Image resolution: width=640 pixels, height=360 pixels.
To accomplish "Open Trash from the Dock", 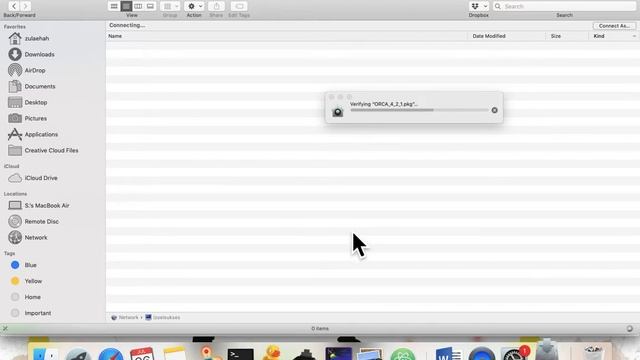I will tap(593, 353).
